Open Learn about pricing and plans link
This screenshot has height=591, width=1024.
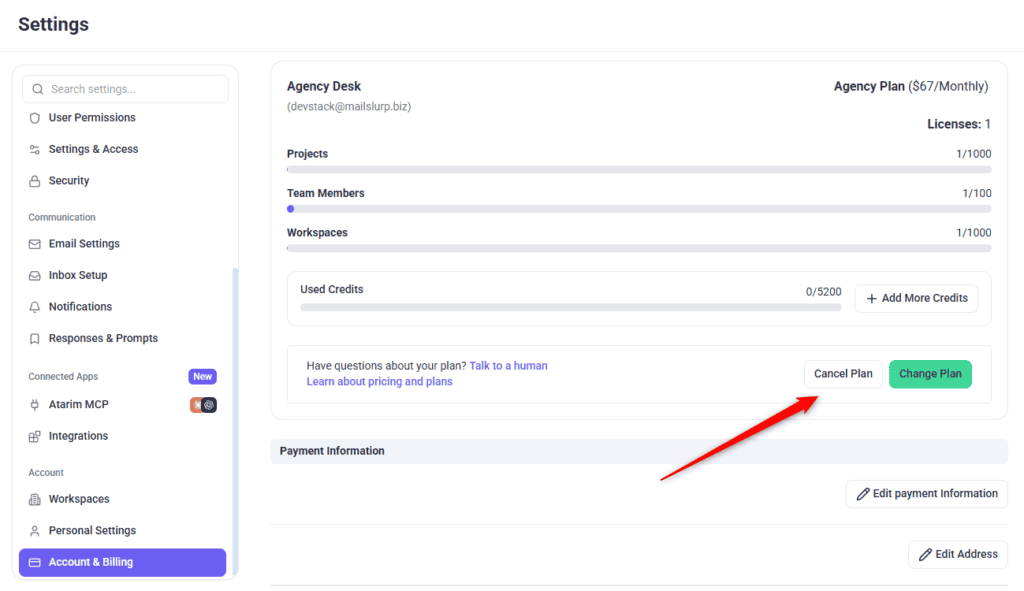[379, 382]
